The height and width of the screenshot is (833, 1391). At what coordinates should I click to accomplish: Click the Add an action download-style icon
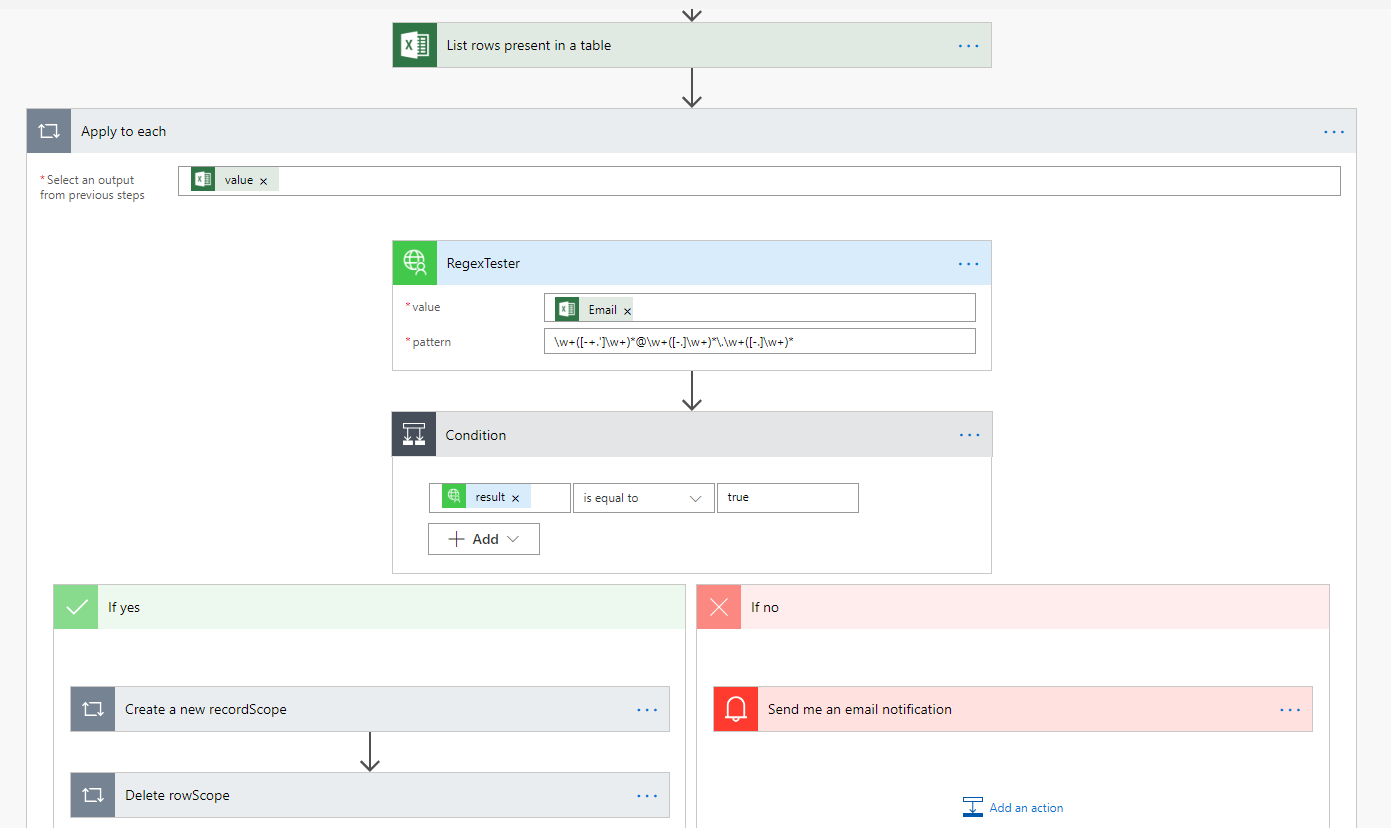[x=972, y=806]
